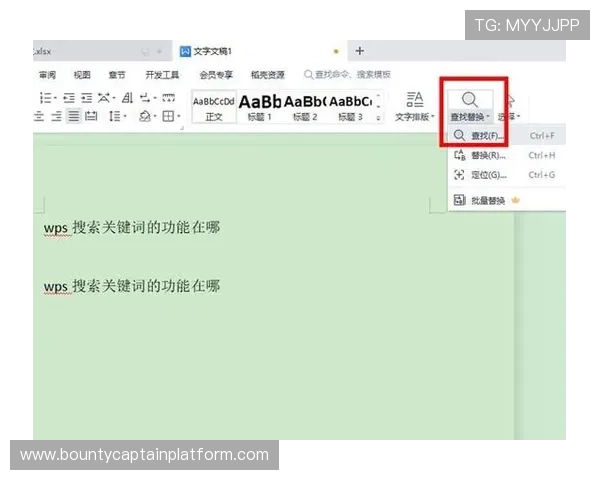This screenshot has width=600, height=480.
Task: Click the show paragraph marks icon
Action: coord(145,98)
